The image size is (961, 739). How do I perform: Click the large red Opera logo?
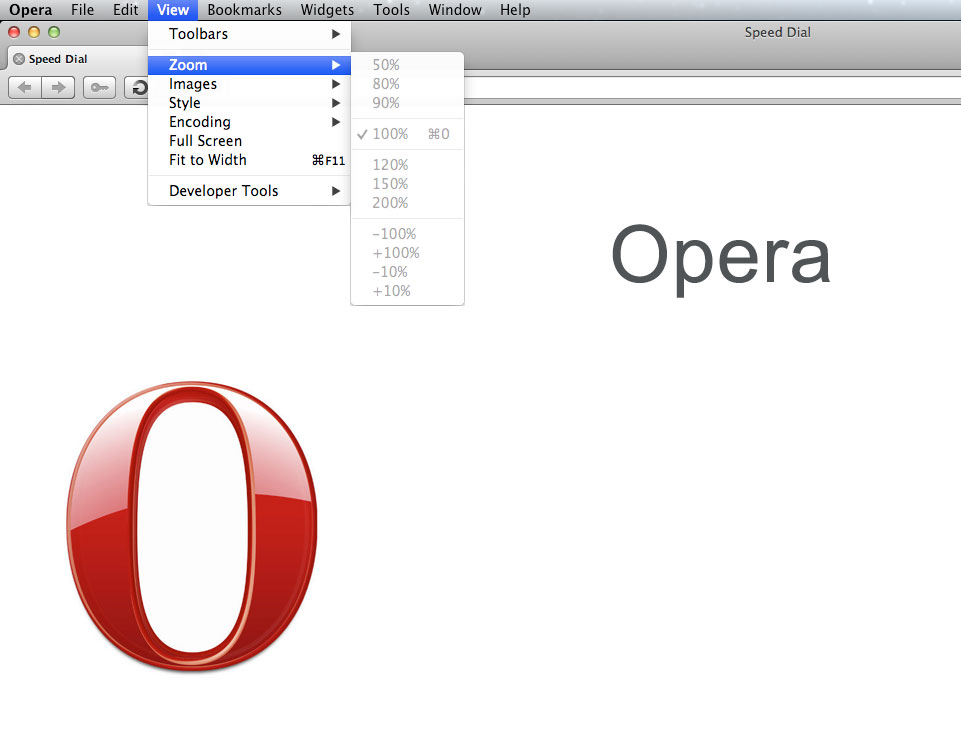tap(192, 526)
